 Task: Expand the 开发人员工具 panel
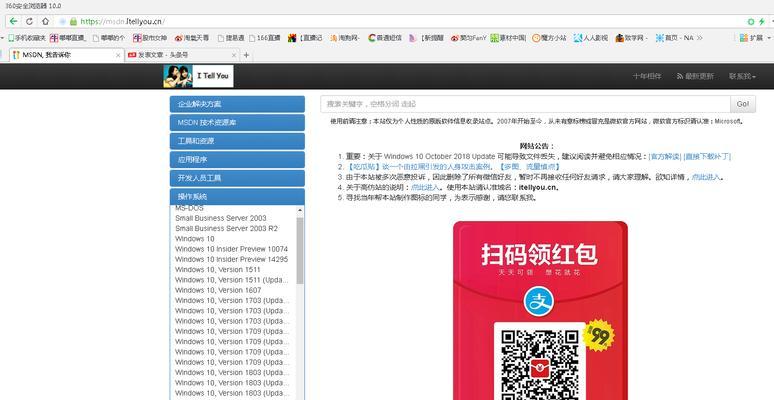click(237, 178)
